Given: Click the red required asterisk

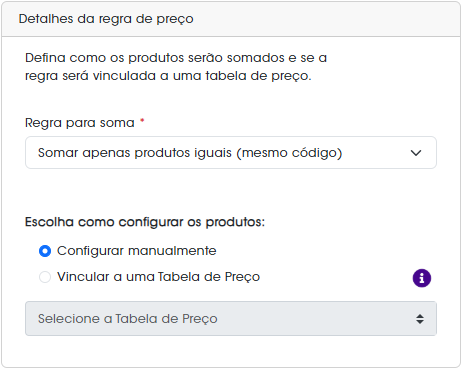Looking at the screenshot, I should 142,120.
